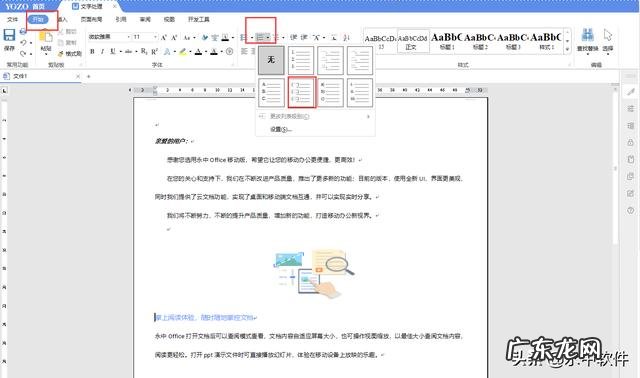Image resolution: width=640 pixels, height=378 pixels.
Task: Select the A. B. C. numbering thumbnail
Action: [271, 93]
